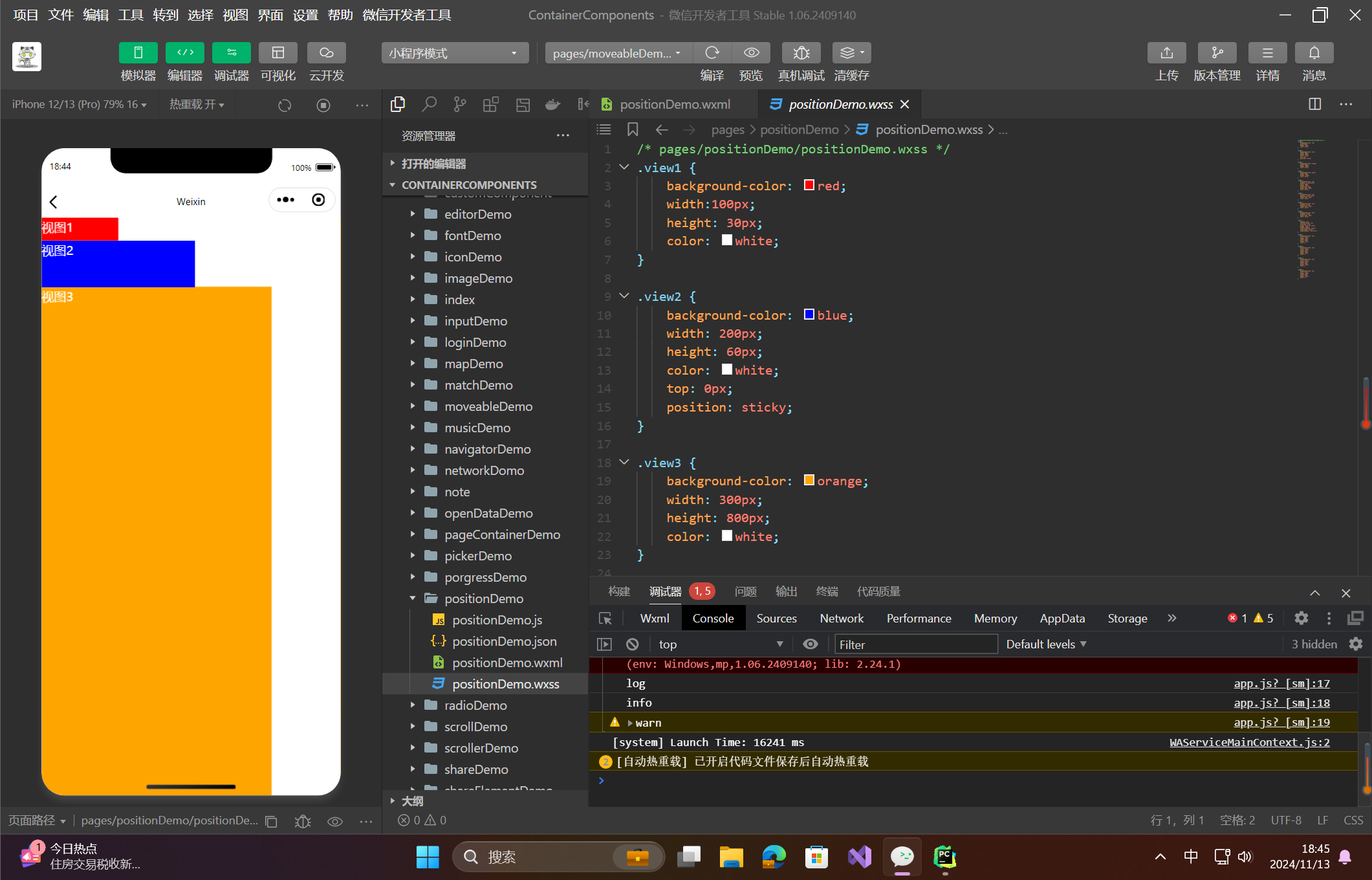Click the upload icon in the toolbar
1372x880 pixels.
point(1166,53)
